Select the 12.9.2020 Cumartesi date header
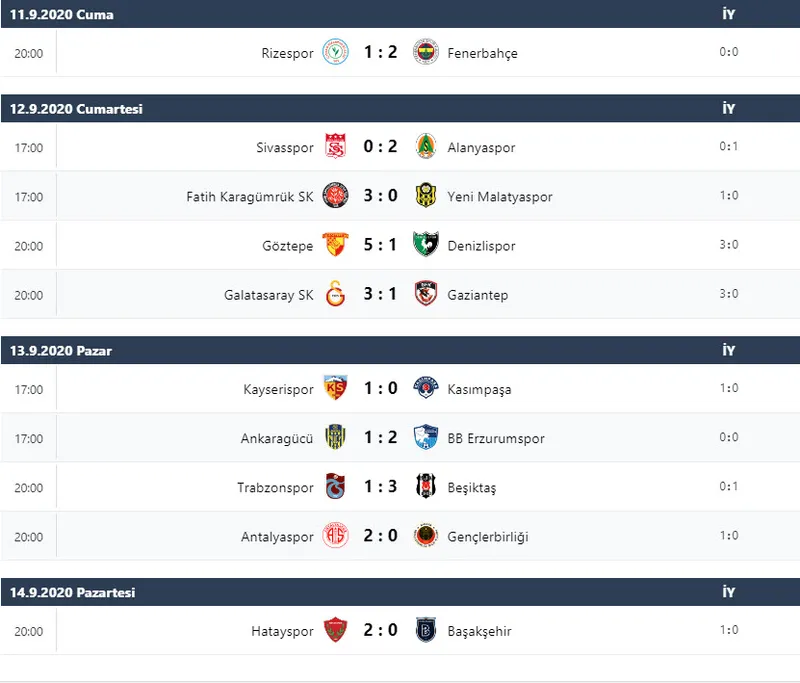The image size is (800, 683). (x=77, y=109)
